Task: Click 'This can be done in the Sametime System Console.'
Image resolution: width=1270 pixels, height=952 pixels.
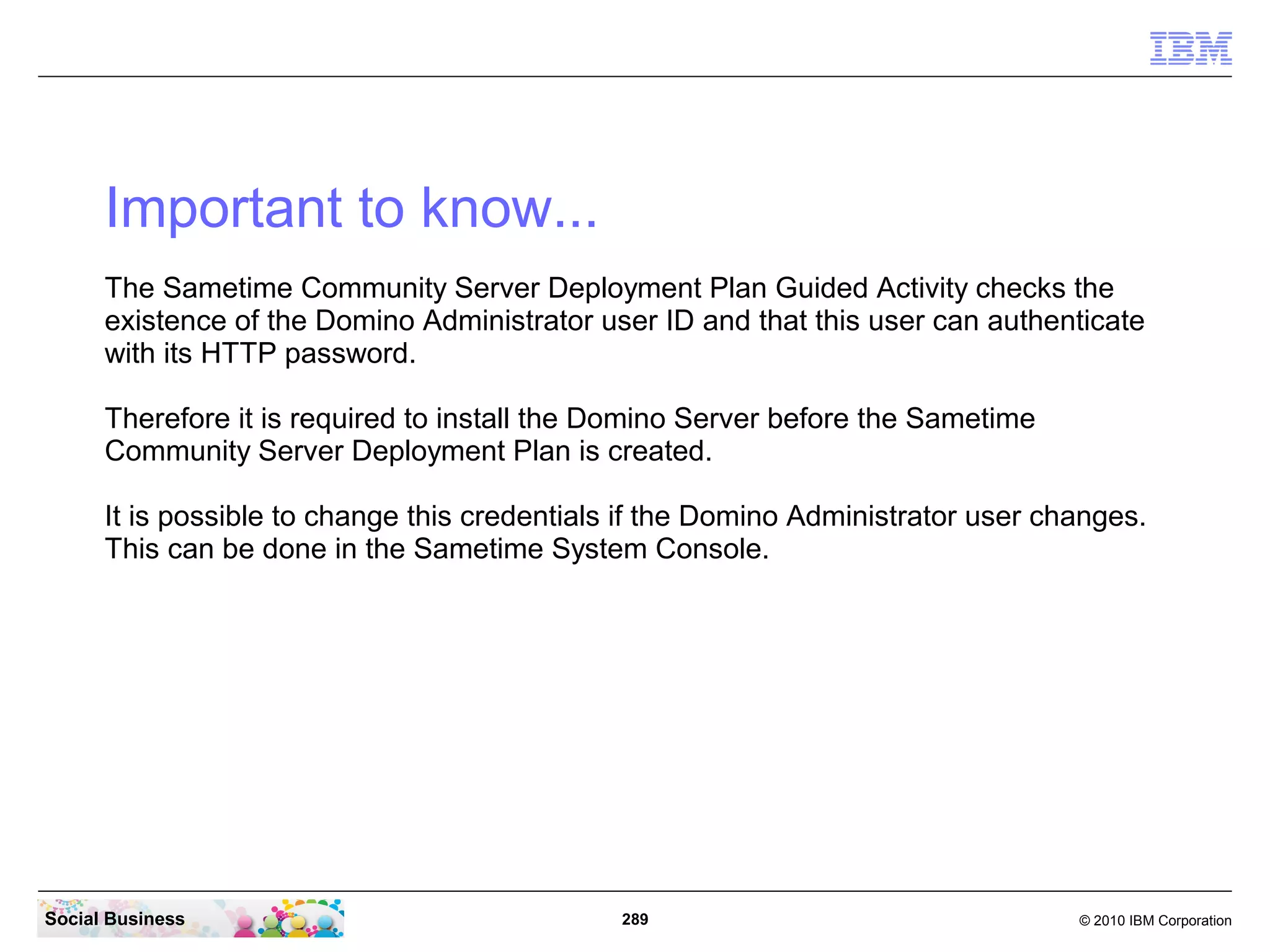Action: (x=437, y=549)
